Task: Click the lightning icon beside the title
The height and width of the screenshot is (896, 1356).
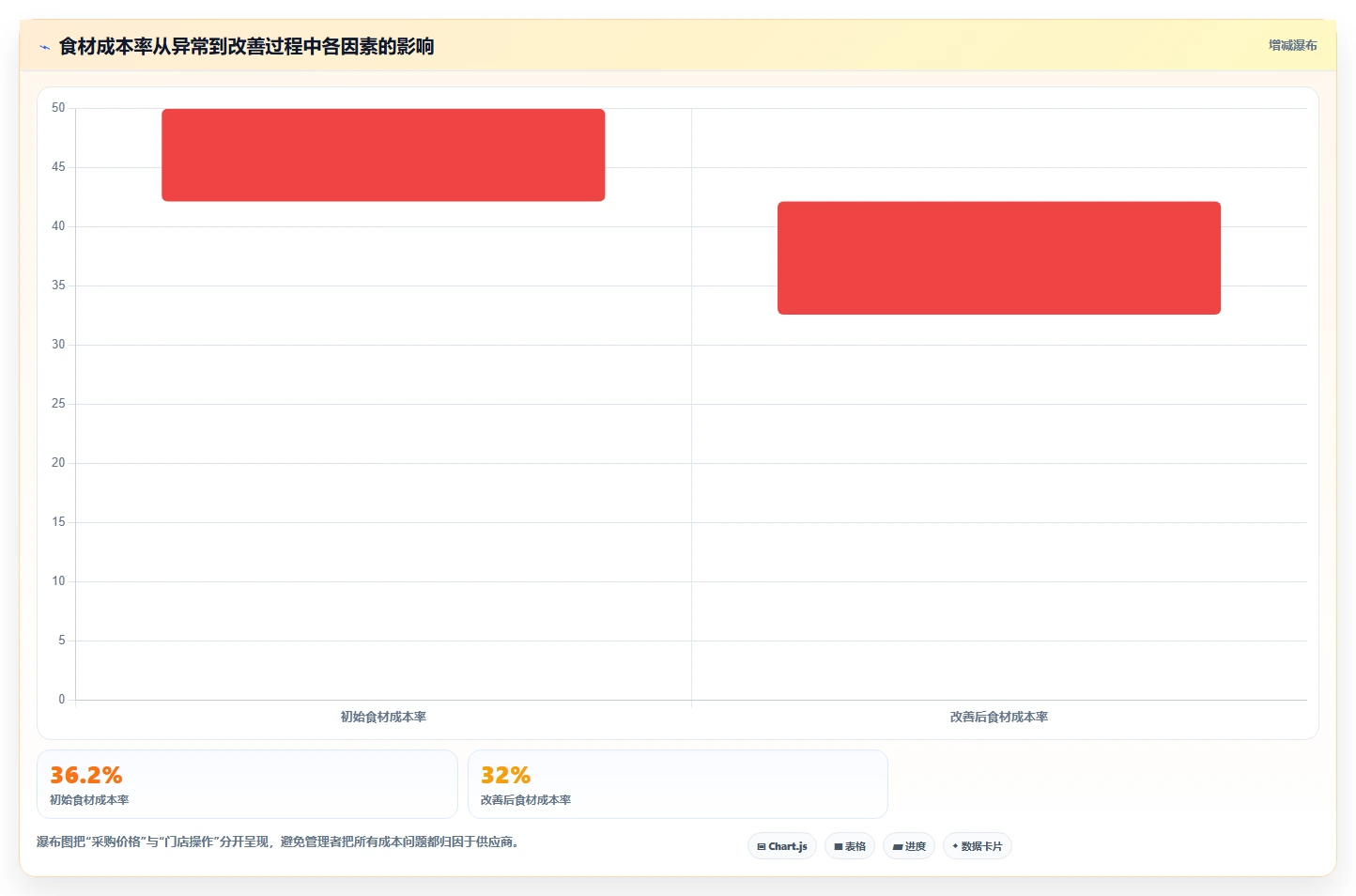Action: coord(44,47)
